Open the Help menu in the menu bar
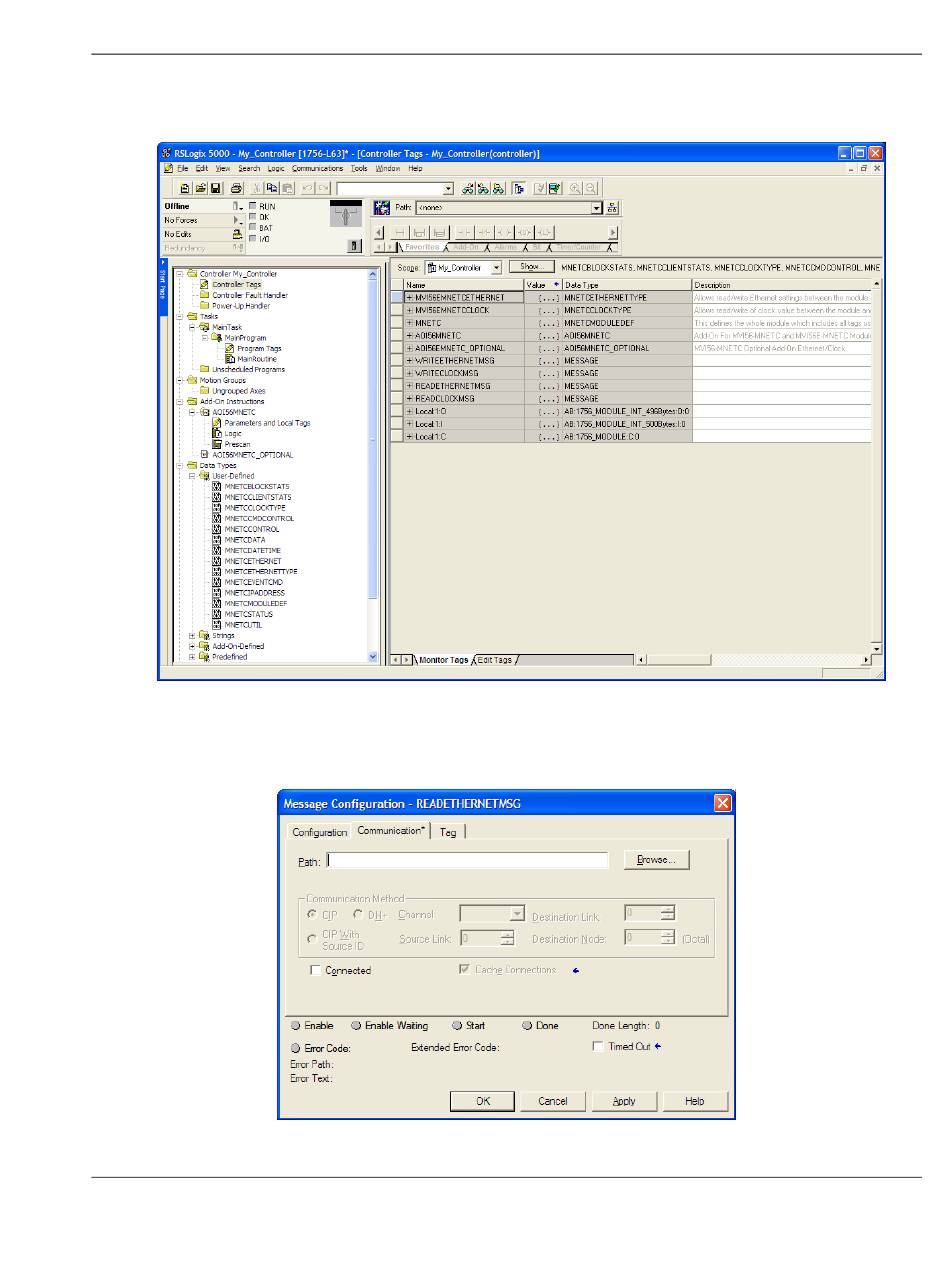 tap(415, 169)
